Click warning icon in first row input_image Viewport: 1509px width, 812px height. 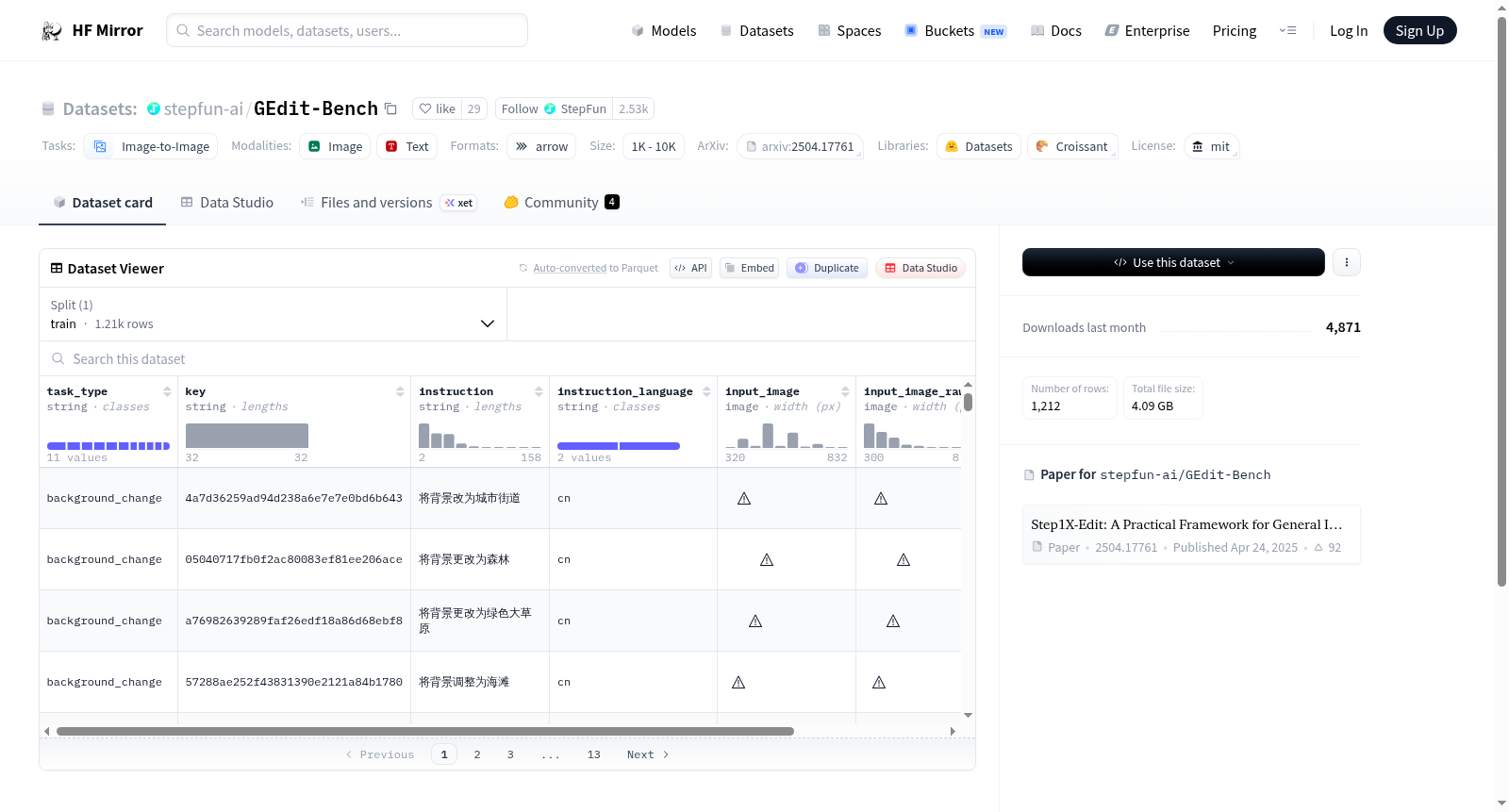(x=744, y=498)
